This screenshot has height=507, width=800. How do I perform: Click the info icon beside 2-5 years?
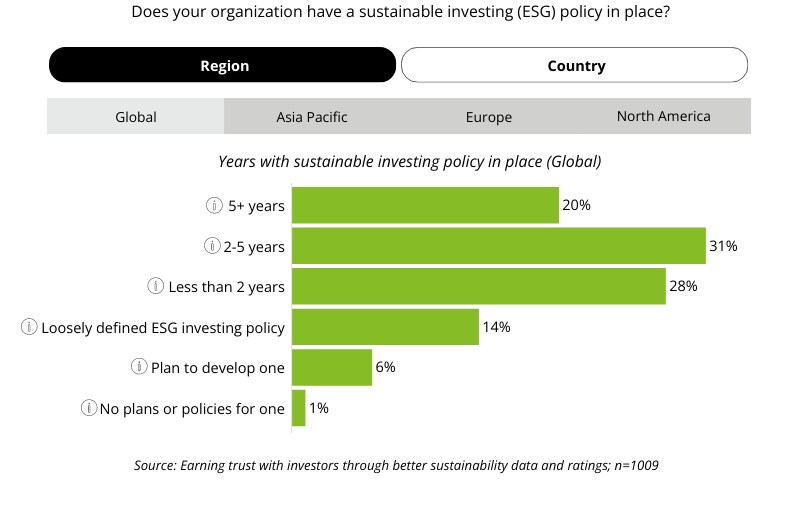click(x=212, y=246)
